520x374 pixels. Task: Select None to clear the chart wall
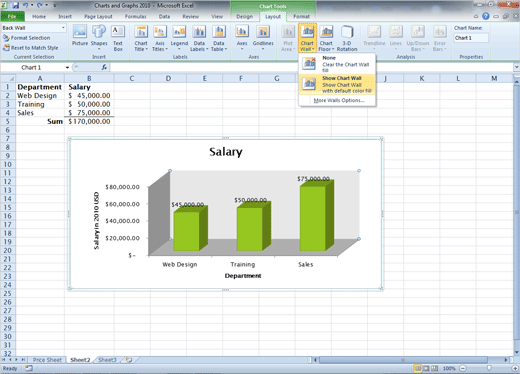point(337,64)
